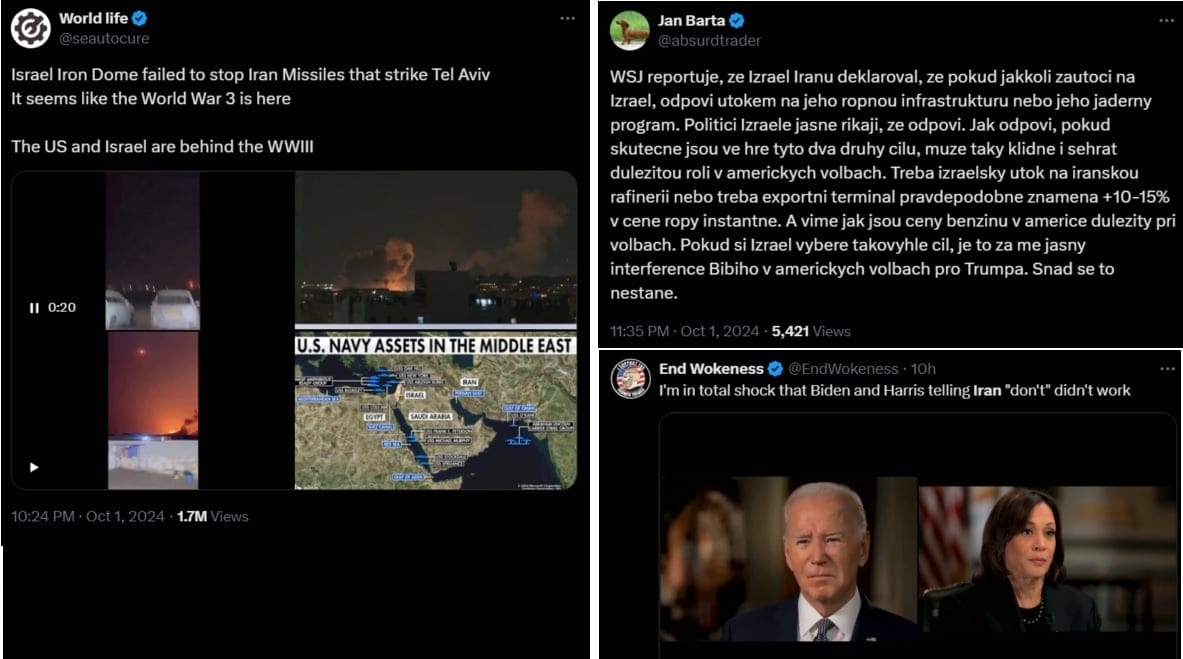Open the @EndWokeness handle link
The image size is (1183, 659).
coord(843,369)
